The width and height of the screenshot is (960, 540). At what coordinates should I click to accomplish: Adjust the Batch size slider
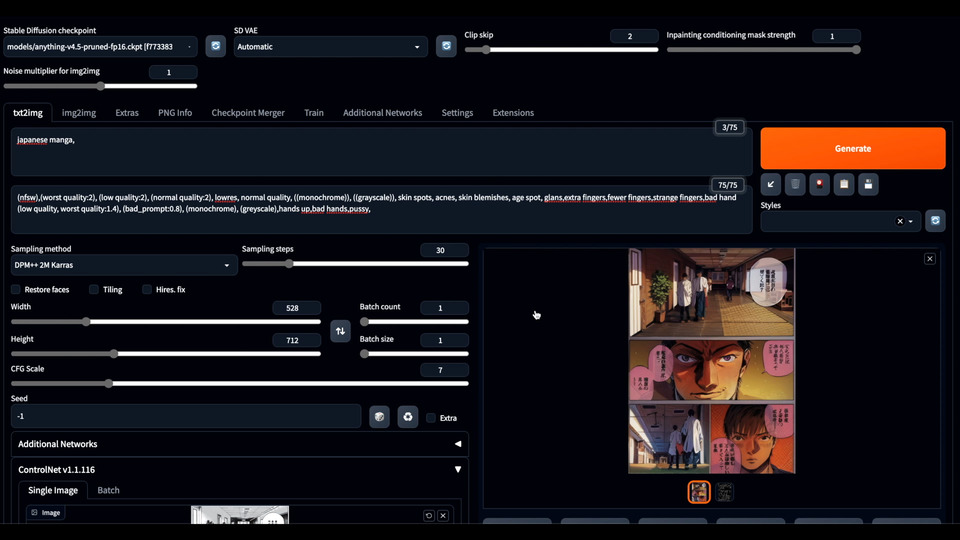[414, 354]
